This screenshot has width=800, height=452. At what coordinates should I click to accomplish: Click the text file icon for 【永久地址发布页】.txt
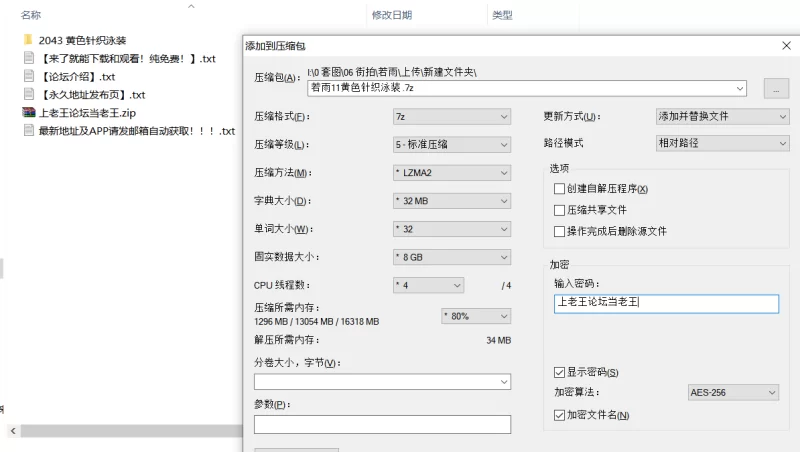click(28, 95)
